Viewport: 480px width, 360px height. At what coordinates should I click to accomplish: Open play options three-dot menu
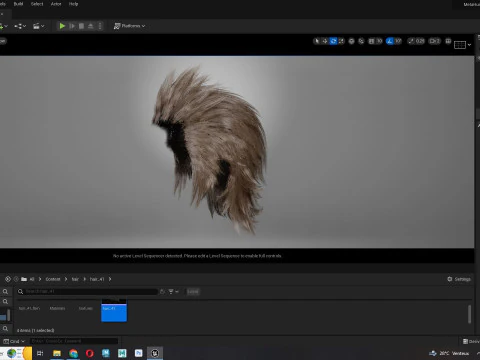coord(100,26)
